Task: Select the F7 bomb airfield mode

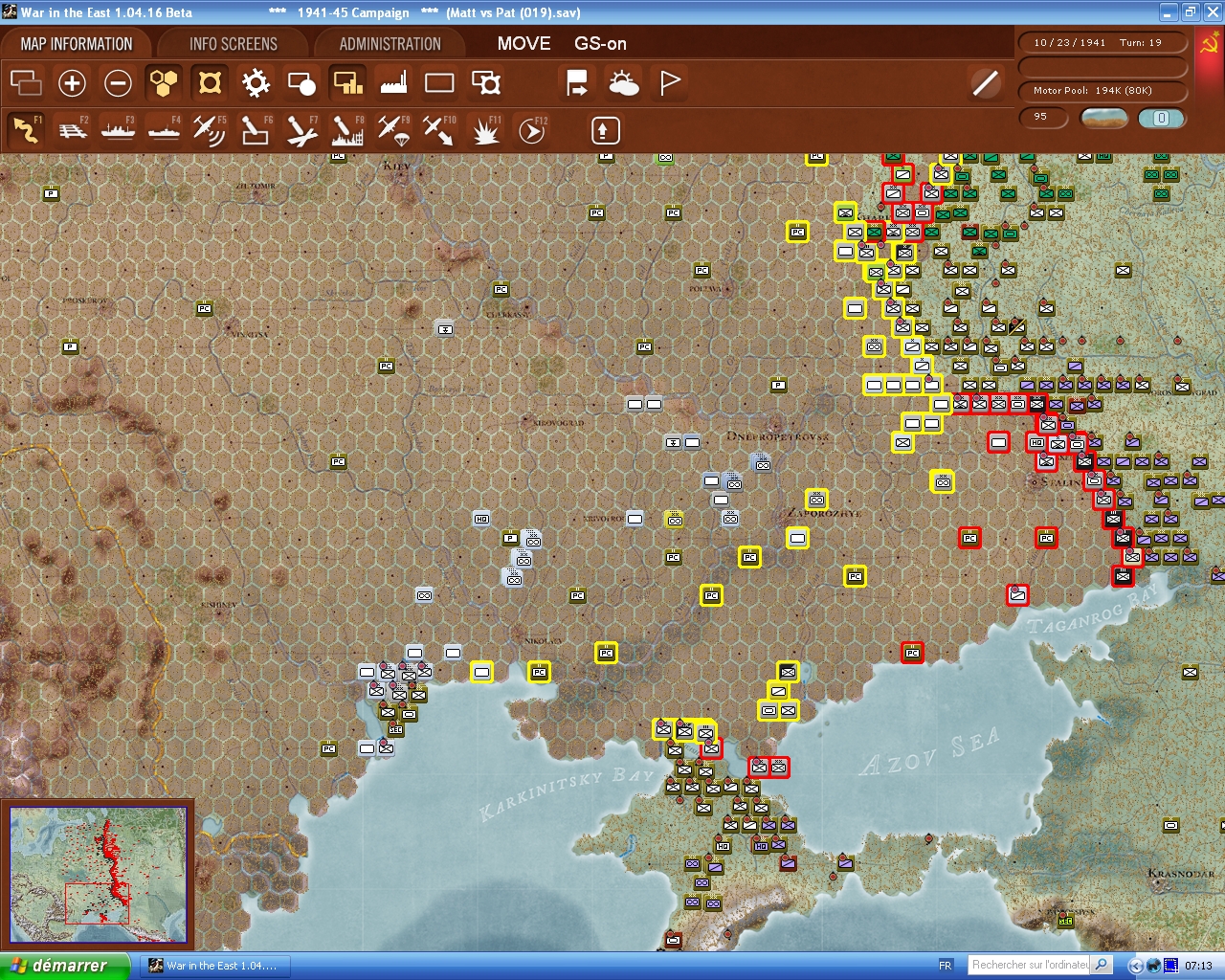Action: click(301, 130)
